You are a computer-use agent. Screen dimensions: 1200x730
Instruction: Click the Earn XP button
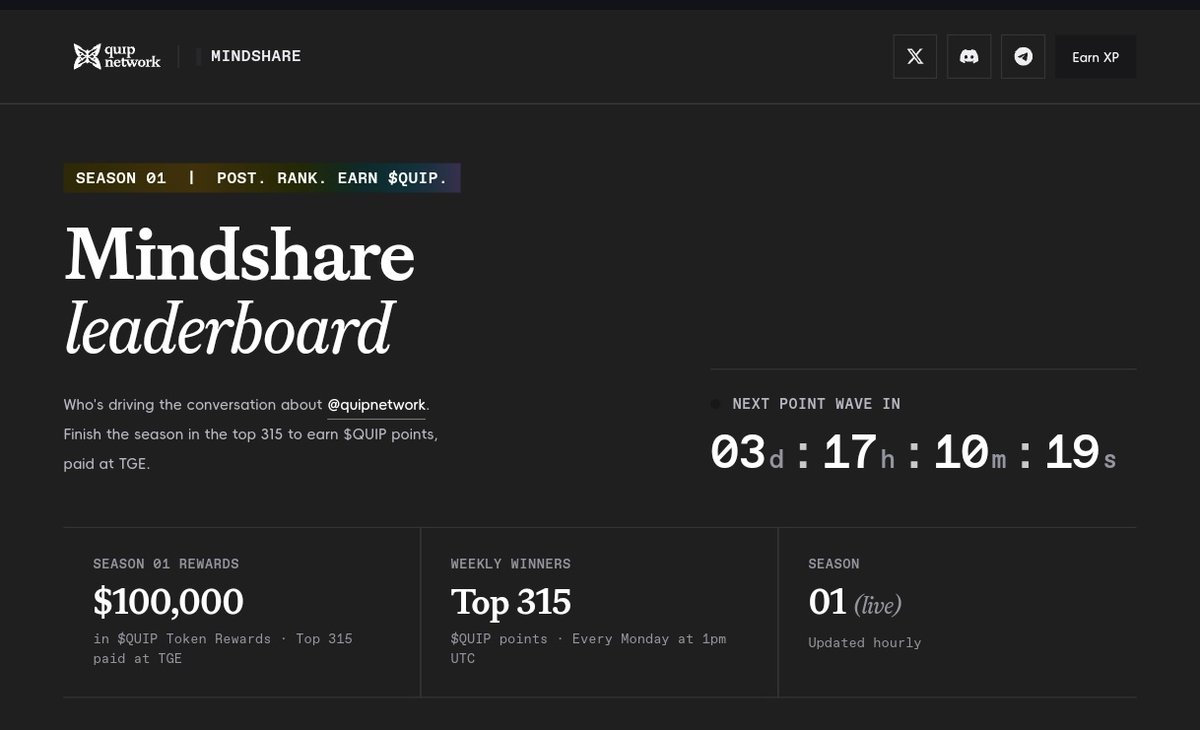[x=1095, y=57]
